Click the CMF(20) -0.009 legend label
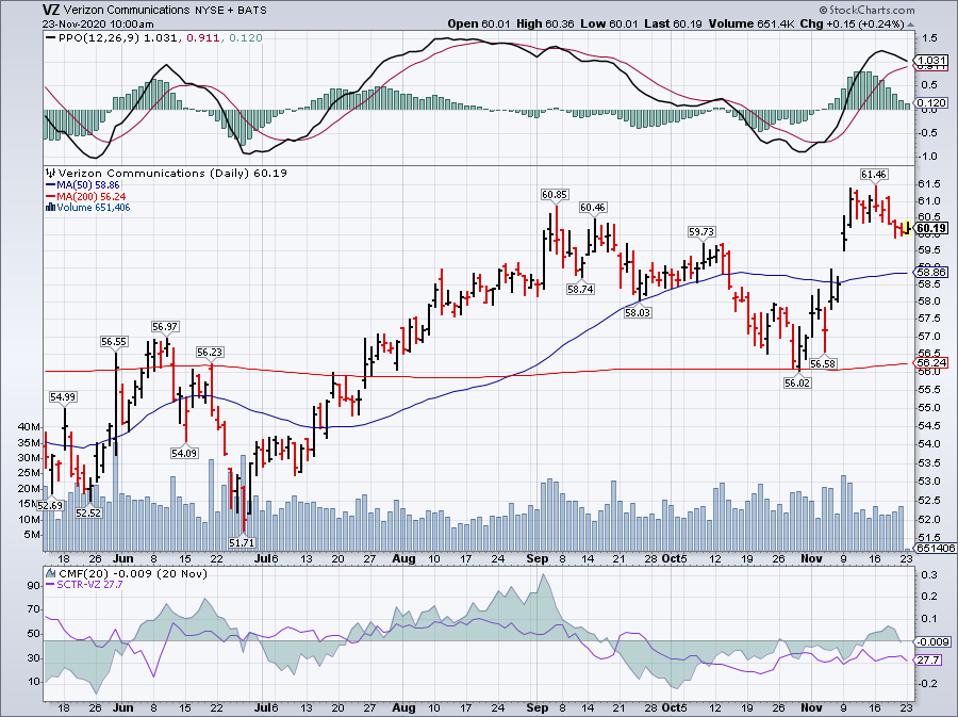Viewport: 958px width, 717px height. (132, 574)
